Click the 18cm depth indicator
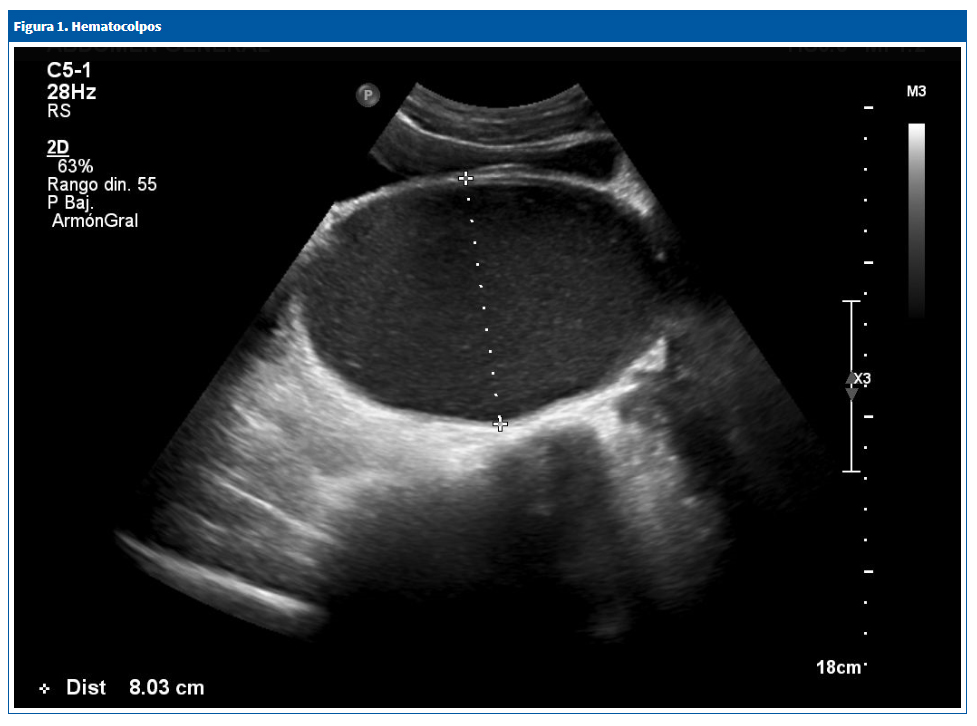Viewport: 977px width, 726px height. 838,667
